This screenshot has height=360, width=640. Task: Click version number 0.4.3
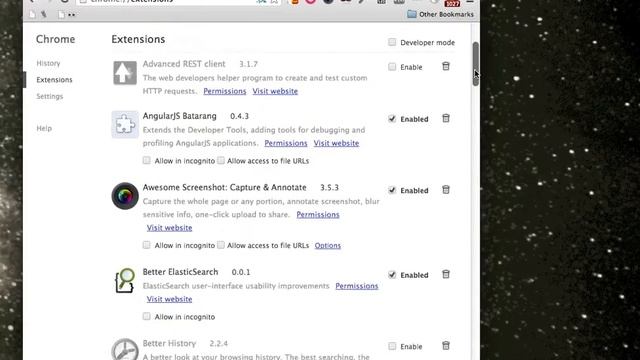click(239, 116)
